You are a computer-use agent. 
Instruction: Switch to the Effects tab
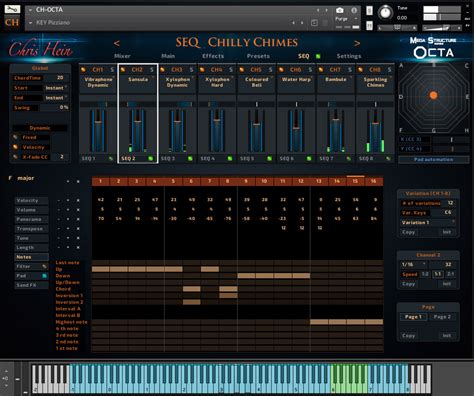213,56
